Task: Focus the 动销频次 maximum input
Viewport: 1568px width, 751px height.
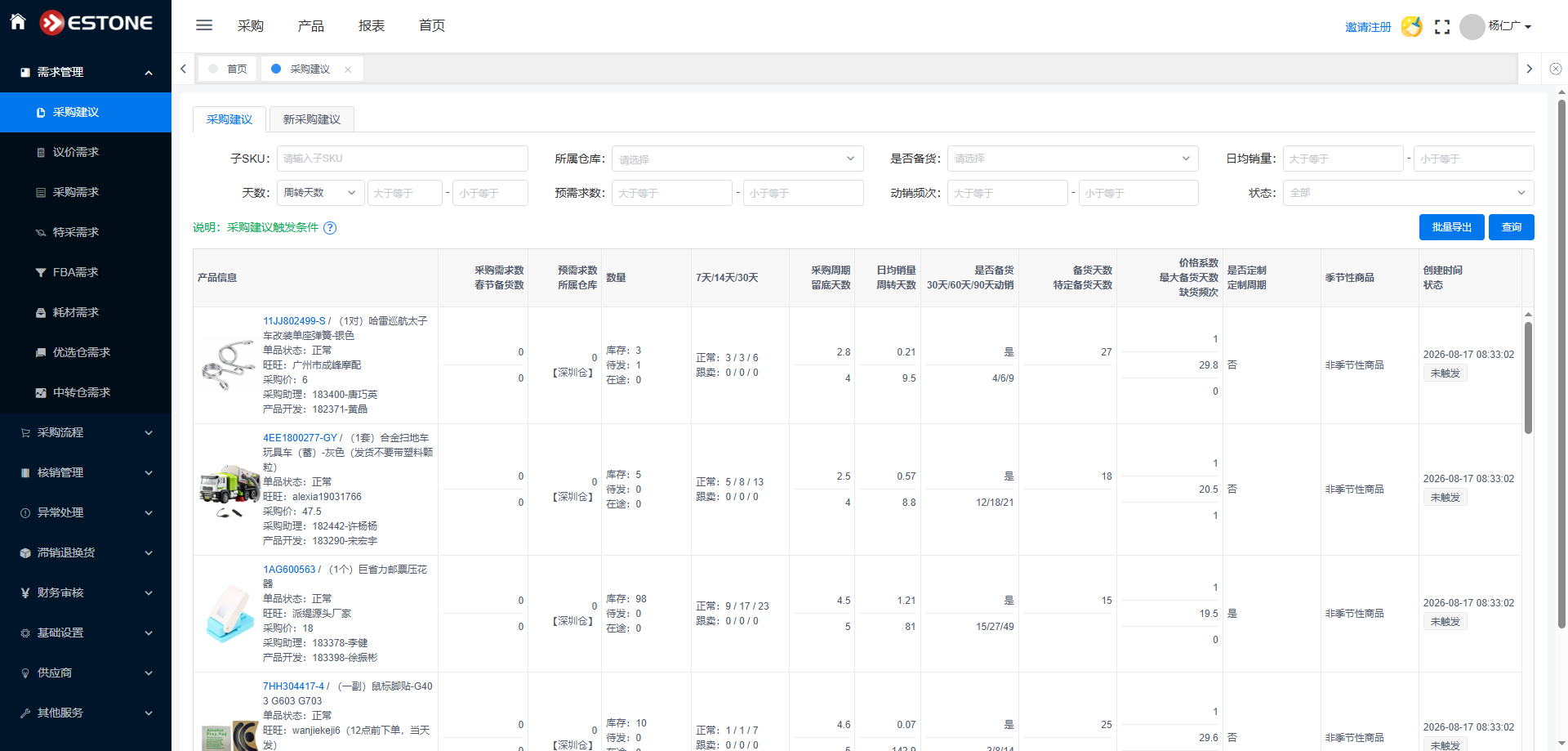Action: pyautogui.click(x=1138, y=193)
